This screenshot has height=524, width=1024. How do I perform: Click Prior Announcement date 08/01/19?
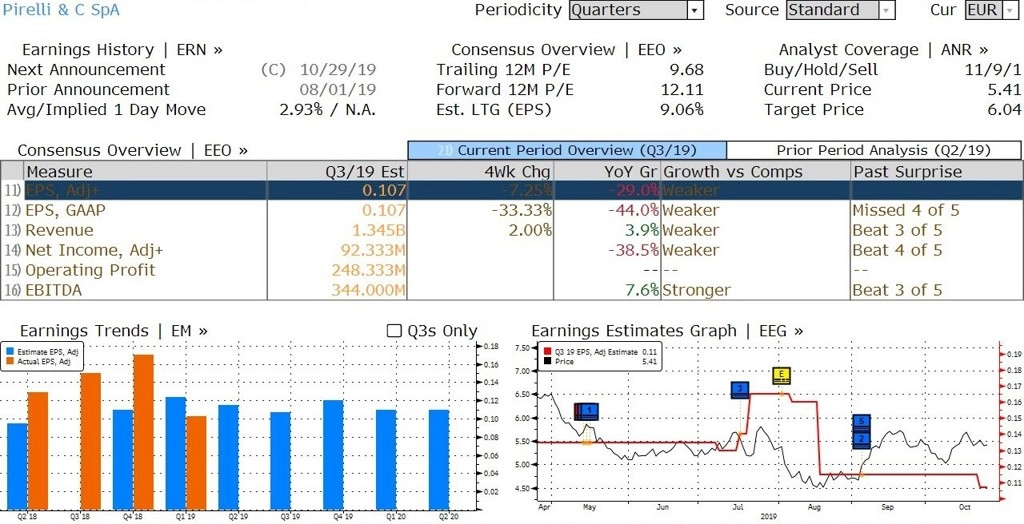338,90
